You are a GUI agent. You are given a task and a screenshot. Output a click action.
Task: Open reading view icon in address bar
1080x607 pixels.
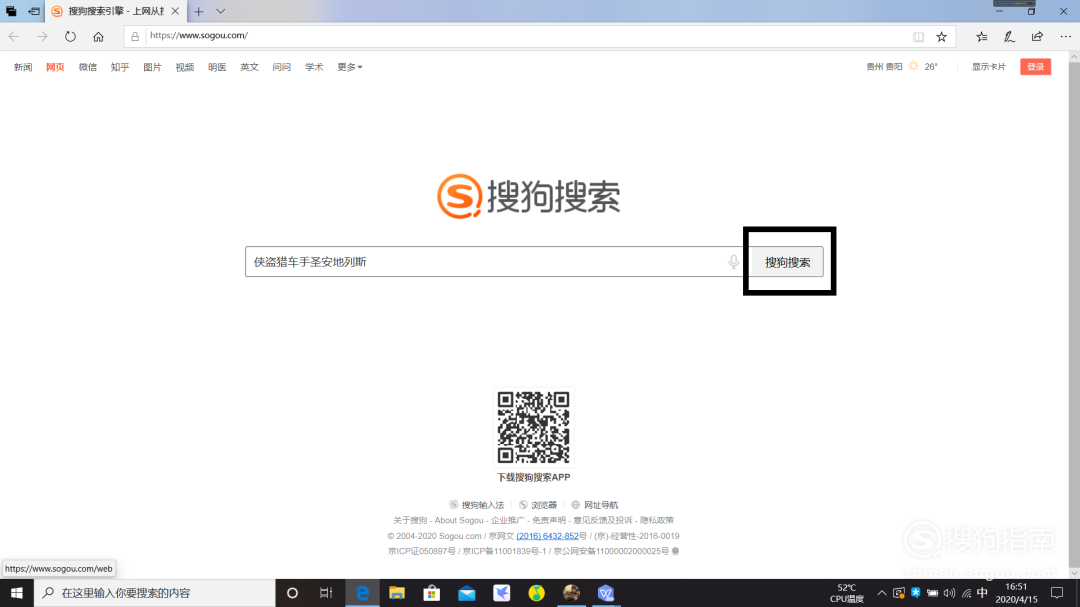(918, 37)
